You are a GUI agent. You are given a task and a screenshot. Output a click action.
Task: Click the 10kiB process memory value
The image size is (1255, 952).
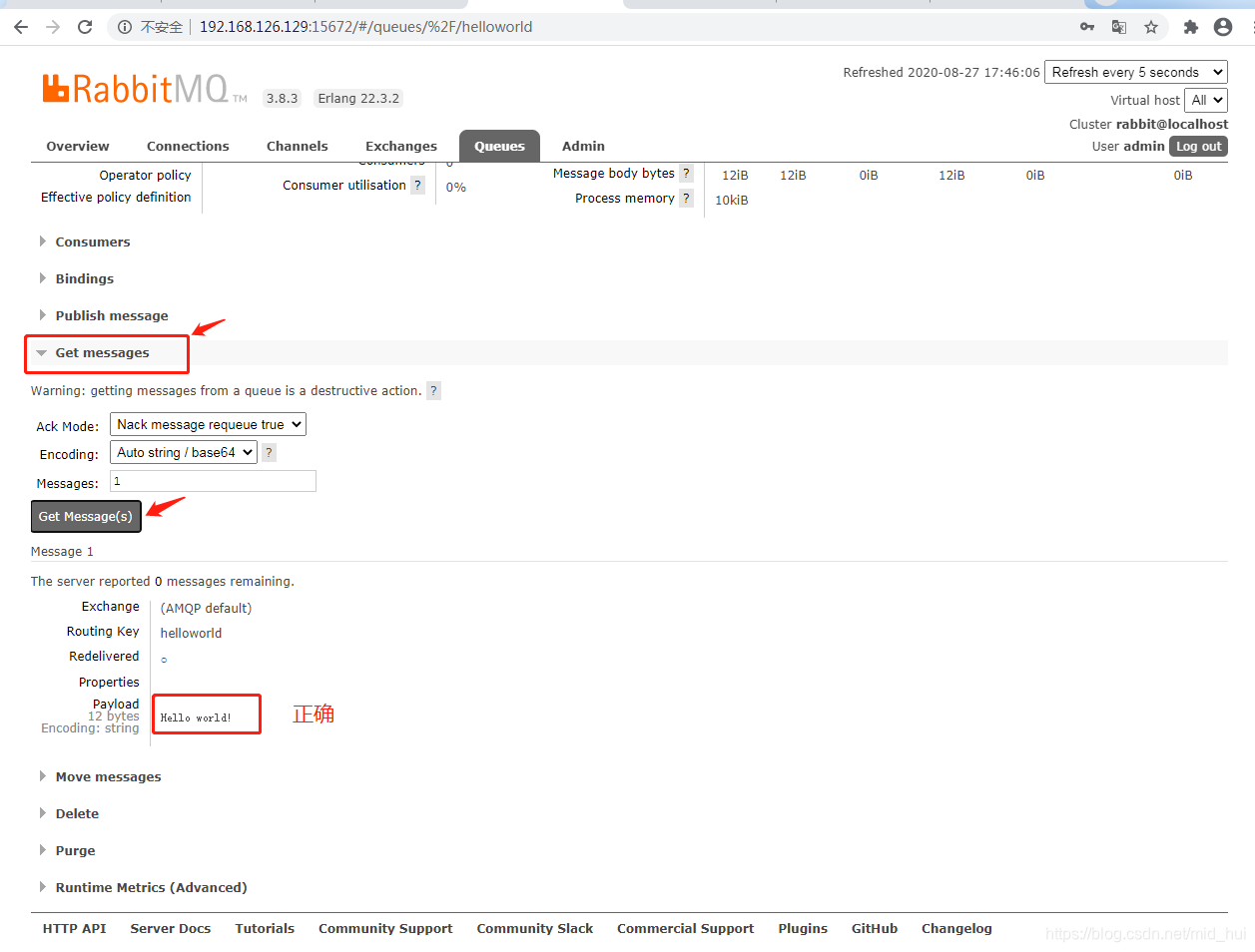732,200
